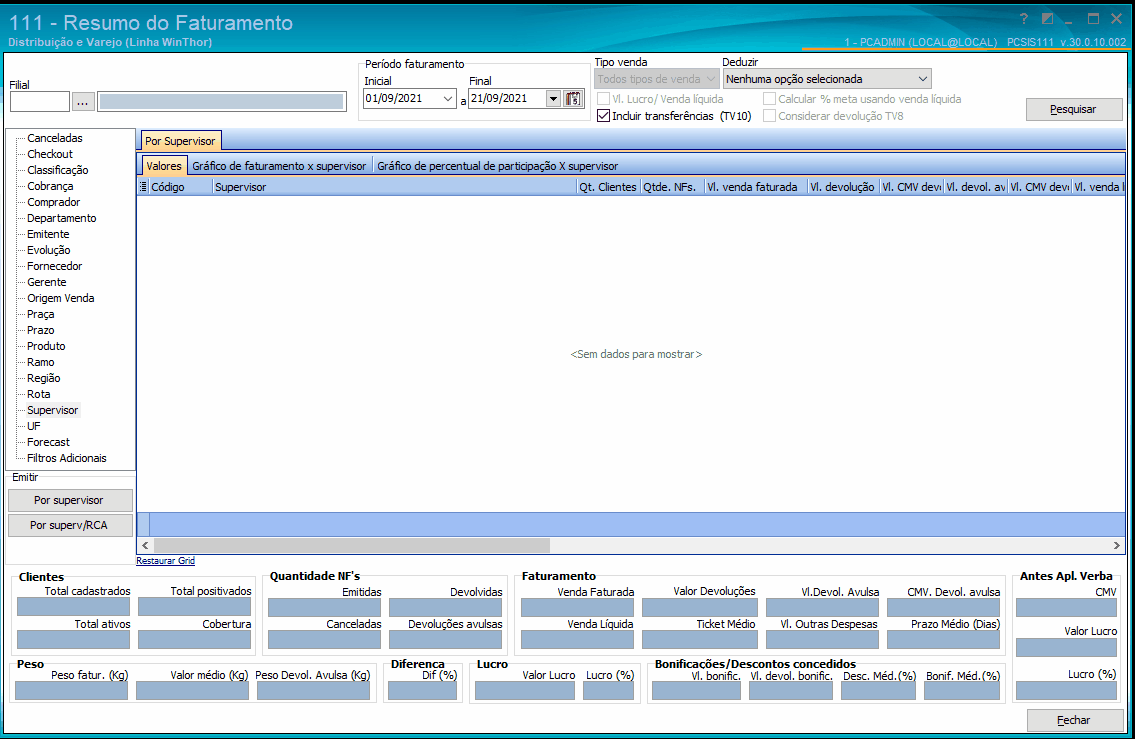Click the Filial code input field
Screen dimensions: 1135x739
[40, 102]
